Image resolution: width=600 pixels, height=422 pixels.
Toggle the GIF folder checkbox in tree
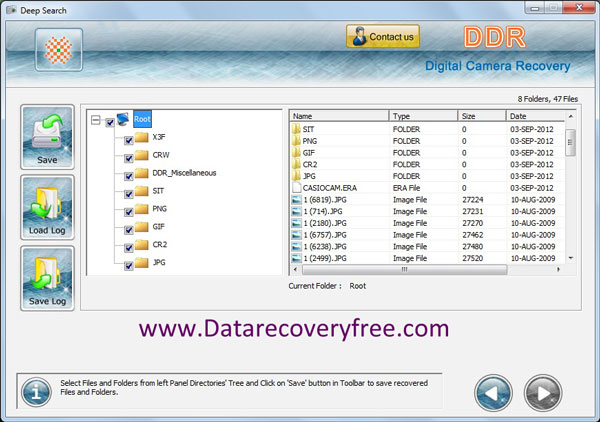pos(129,230)
